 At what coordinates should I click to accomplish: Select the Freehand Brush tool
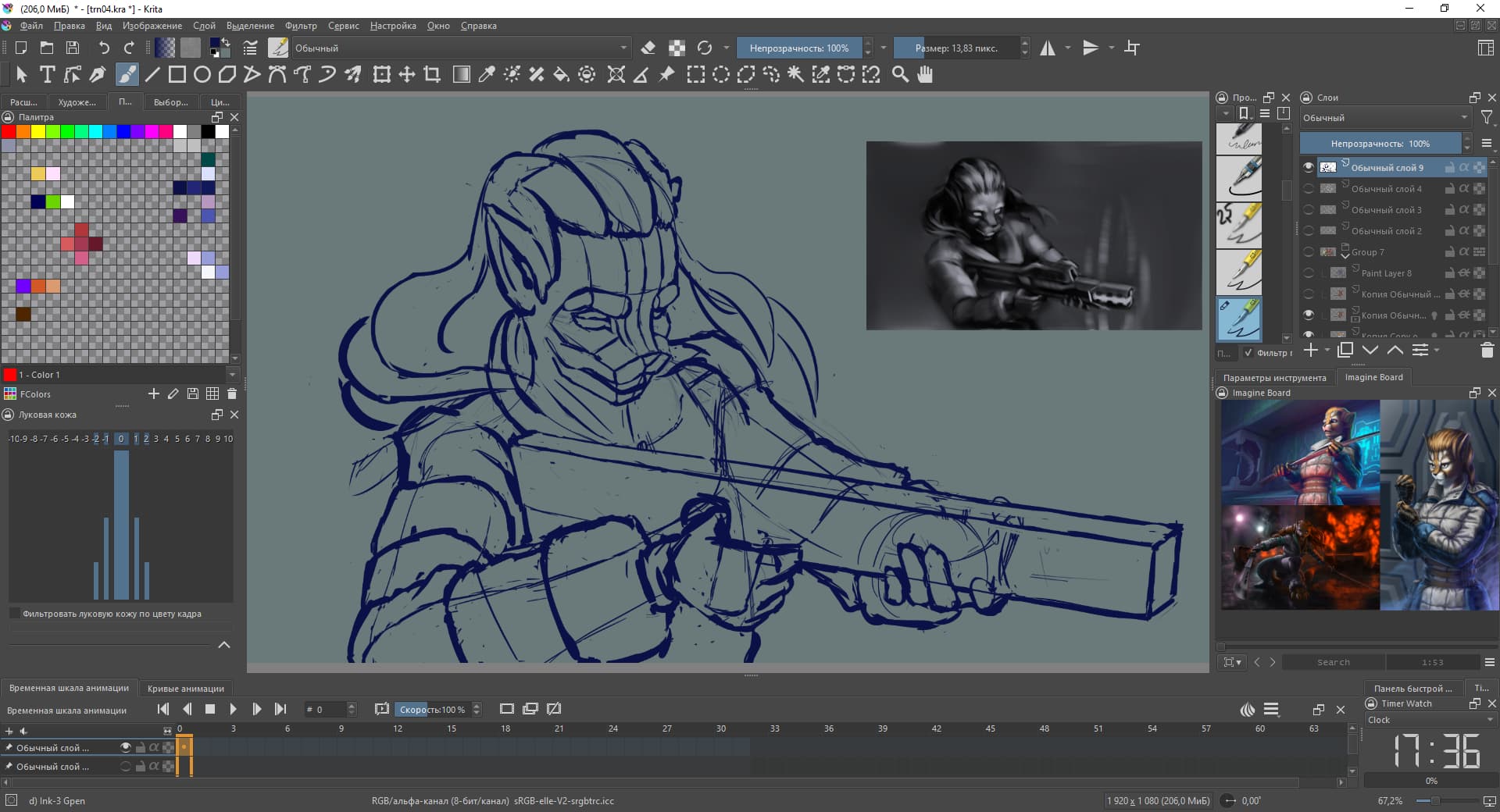127,74
